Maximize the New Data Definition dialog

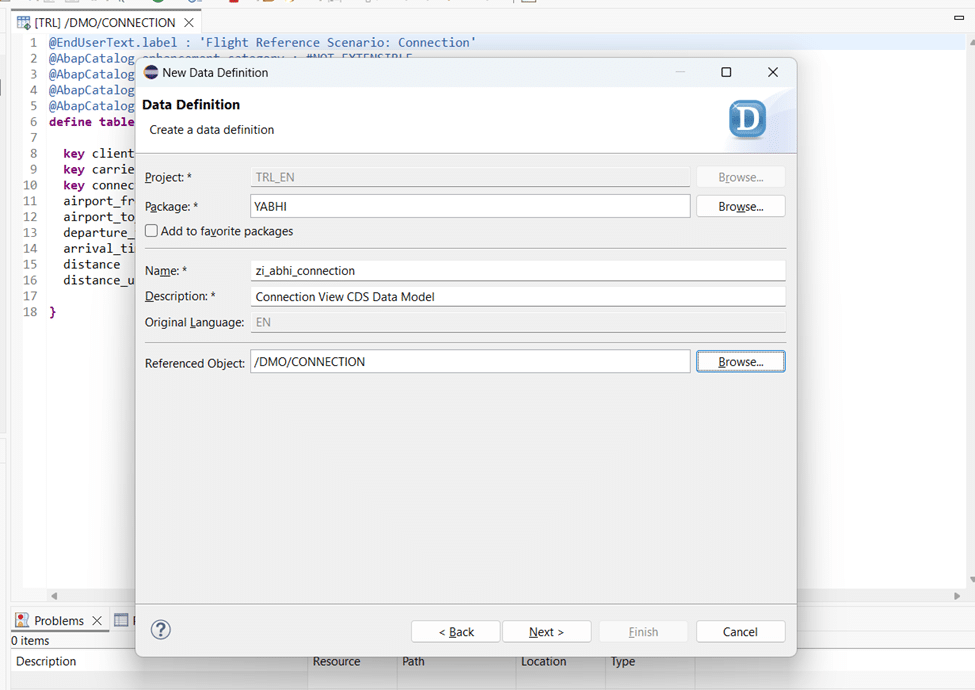click(726, 72)
